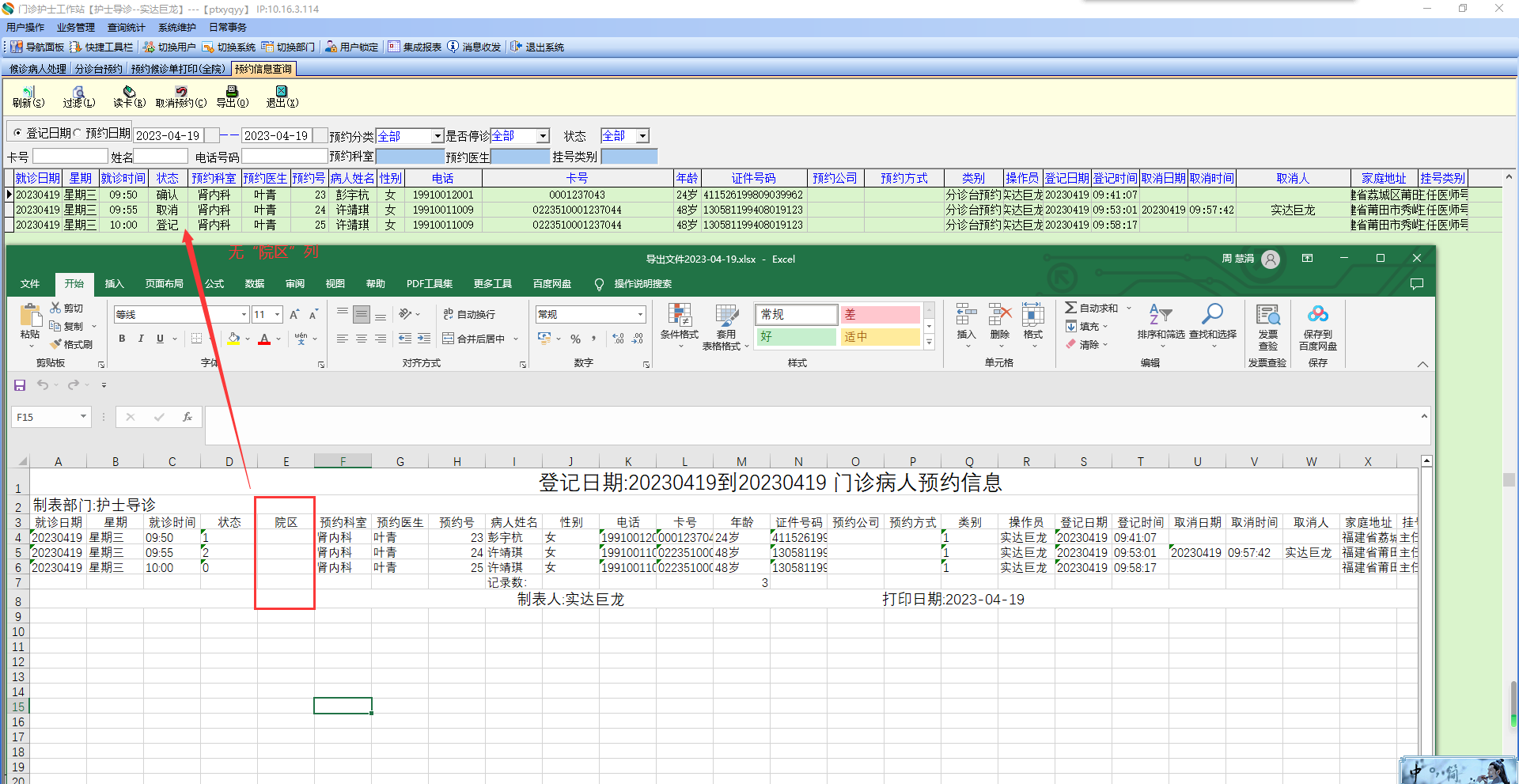The width and height of the screenshot is (1519, 784).
Task: Click the 保存到百度网盘 cloud save icon
Action: [x=1318, y=315]
